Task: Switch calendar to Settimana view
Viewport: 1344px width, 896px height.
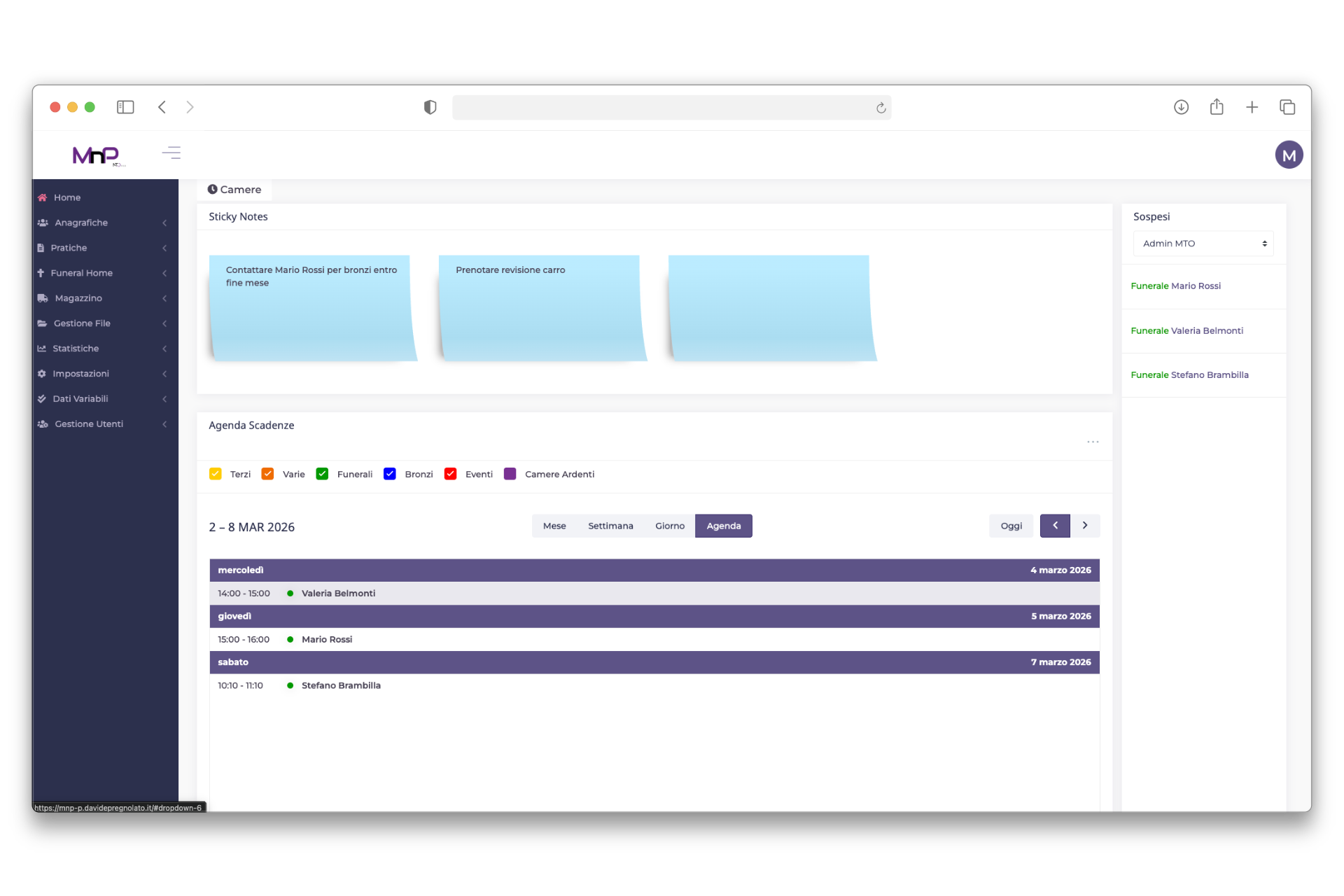Action: coord(610,526)
